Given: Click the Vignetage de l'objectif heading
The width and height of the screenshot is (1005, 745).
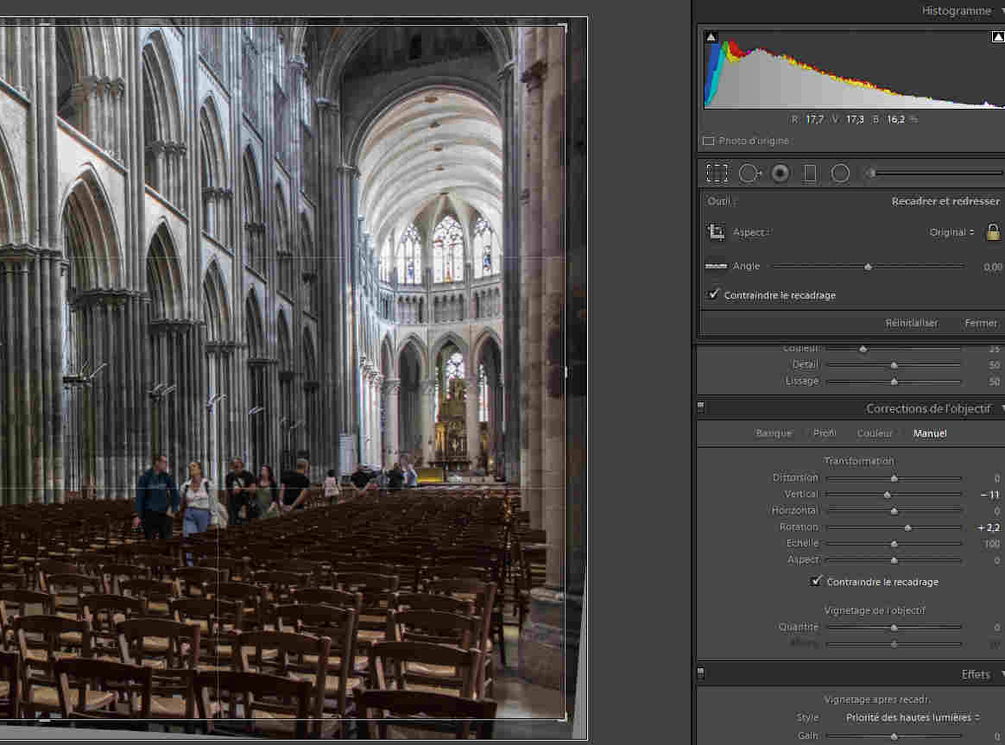Looking at the screenshot, I should pyautogui.click(x=874, y=610).
